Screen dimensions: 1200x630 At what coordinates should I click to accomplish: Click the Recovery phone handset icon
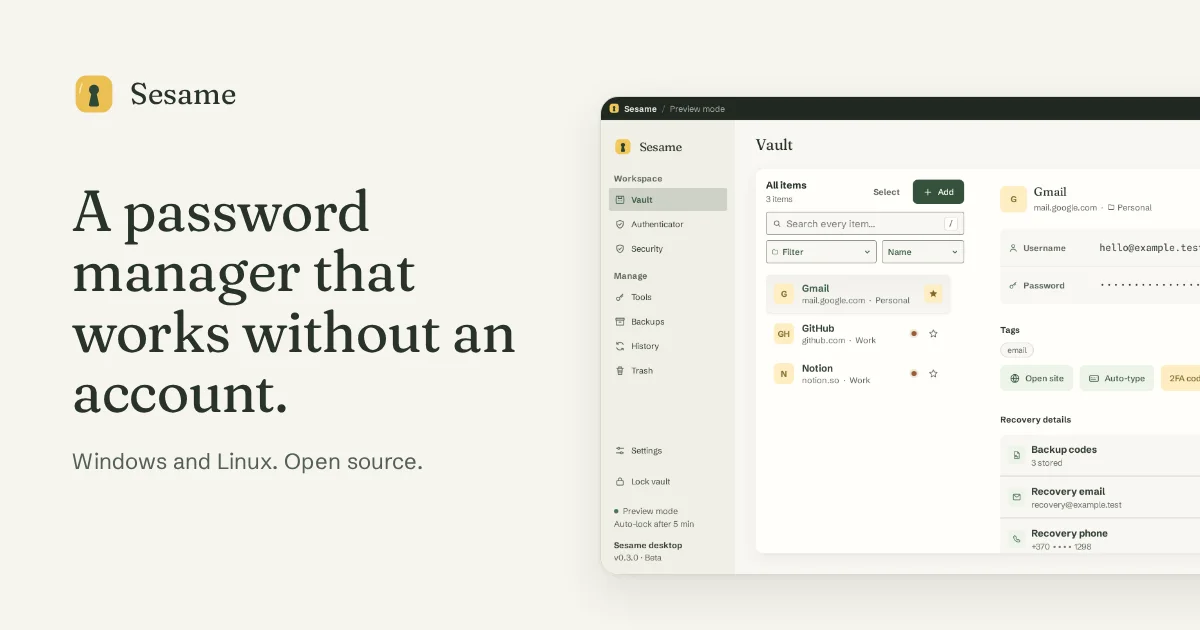tap(1016, 539)
